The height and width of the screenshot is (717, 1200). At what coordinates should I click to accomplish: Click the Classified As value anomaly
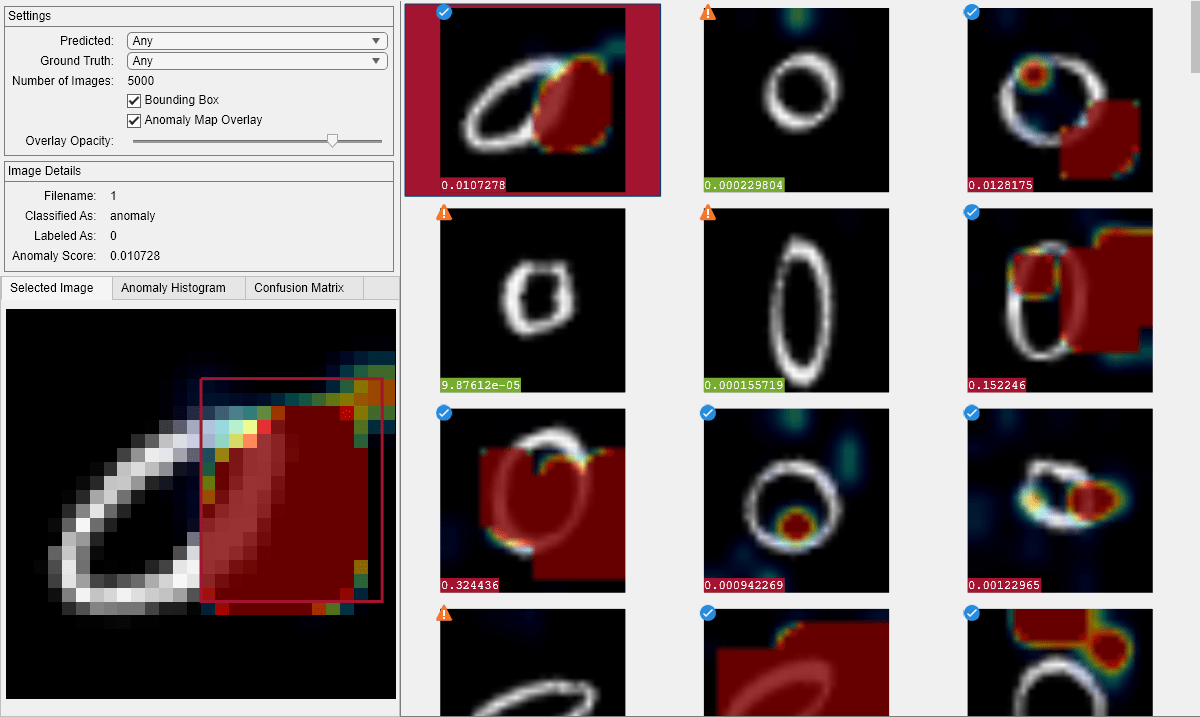(133, 216)
